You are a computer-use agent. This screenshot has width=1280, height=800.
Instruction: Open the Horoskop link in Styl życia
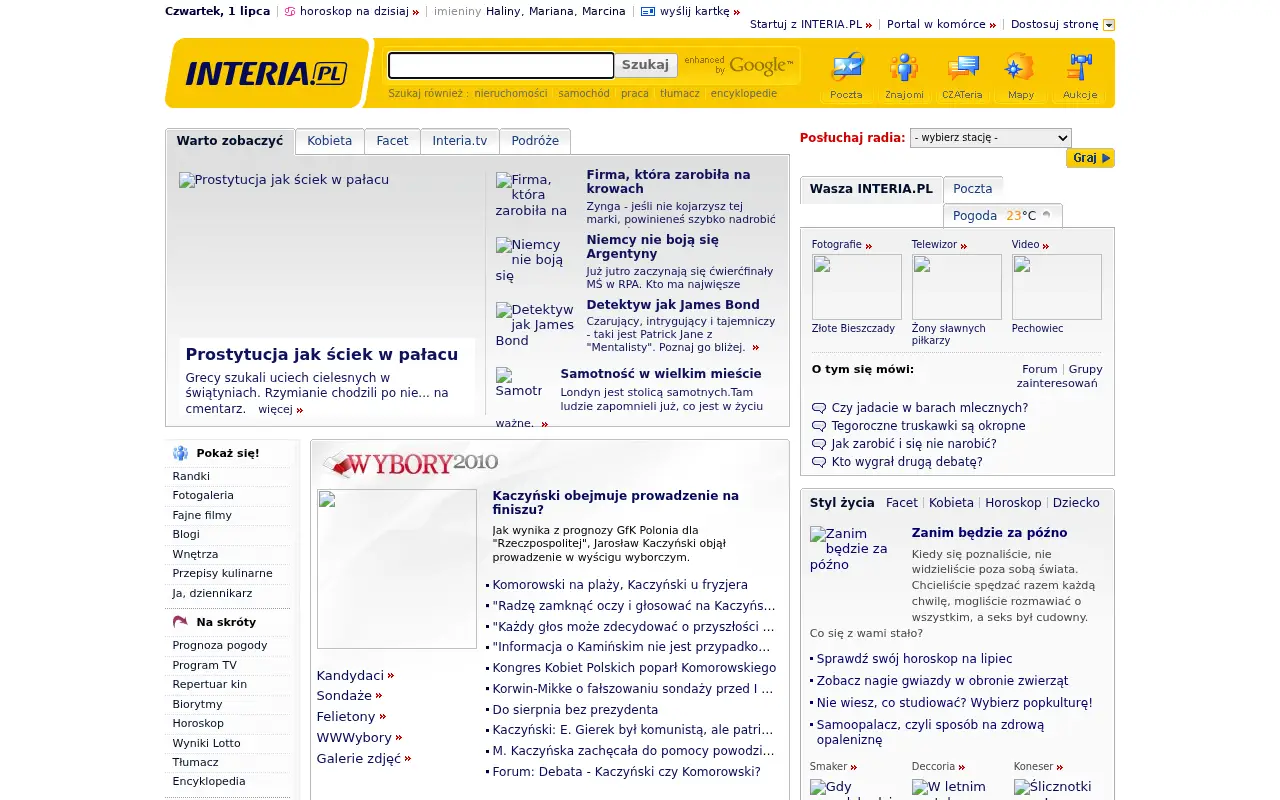tap(1013, 503)
